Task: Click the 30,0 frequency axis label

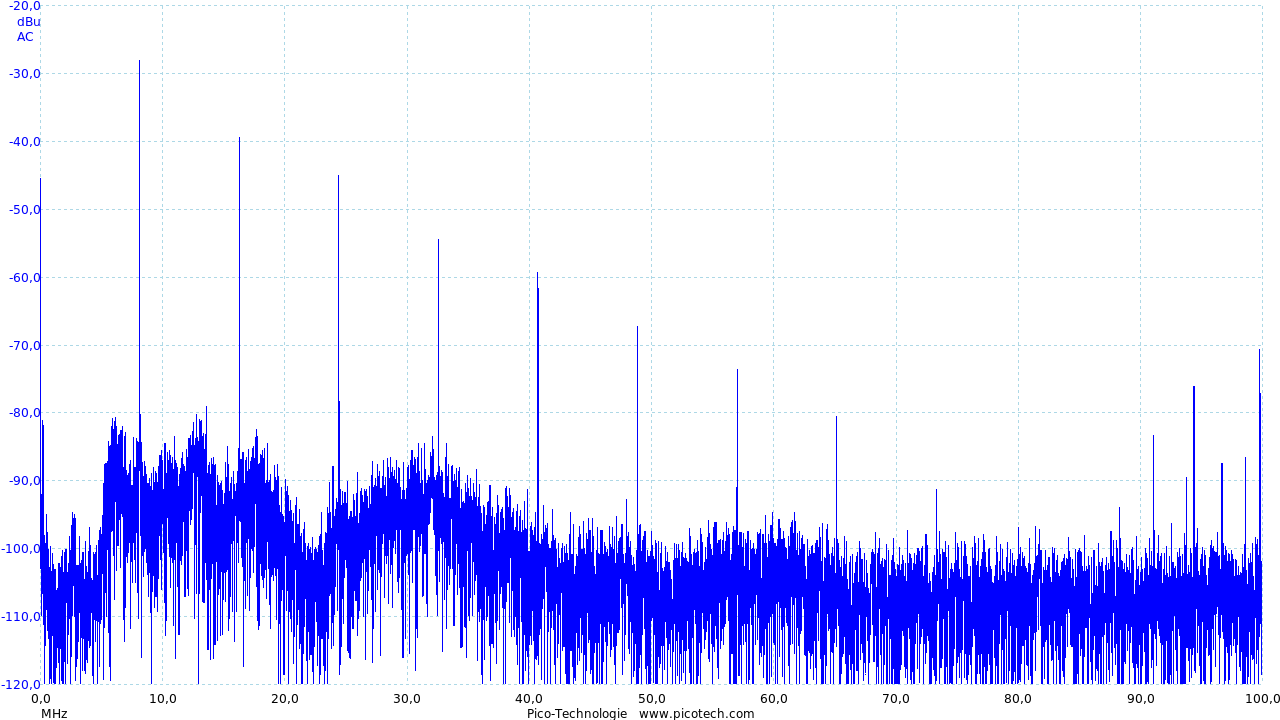Action: pyautogui.click(x=407, y=698)
